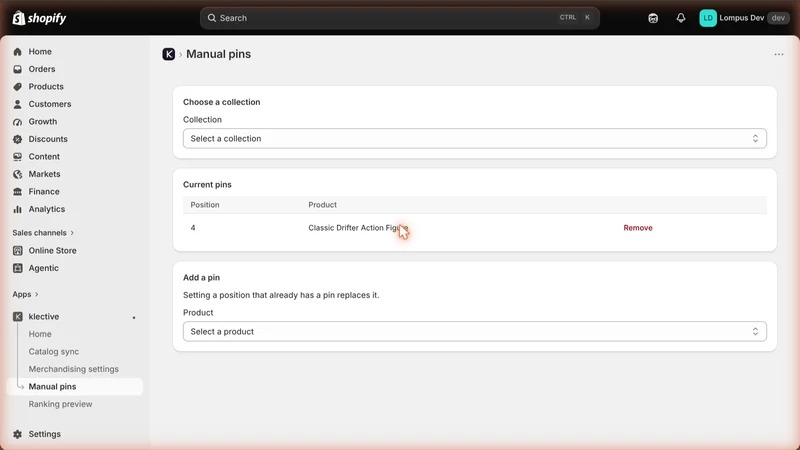Open the Sidekick assistant icon
Screen dimensions: 800x450
(653, 18)
